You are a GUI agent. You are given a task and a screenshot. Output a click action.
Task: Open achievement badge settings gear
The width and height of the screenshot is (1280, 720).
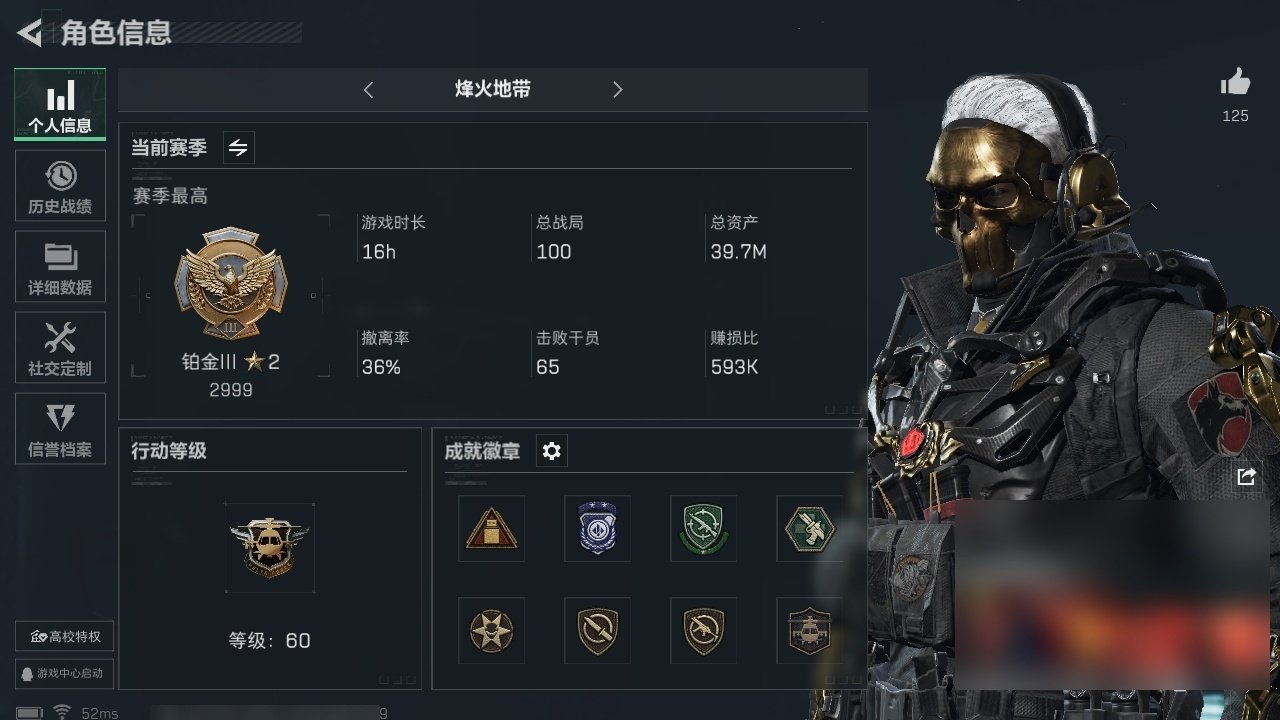(551, 451)
